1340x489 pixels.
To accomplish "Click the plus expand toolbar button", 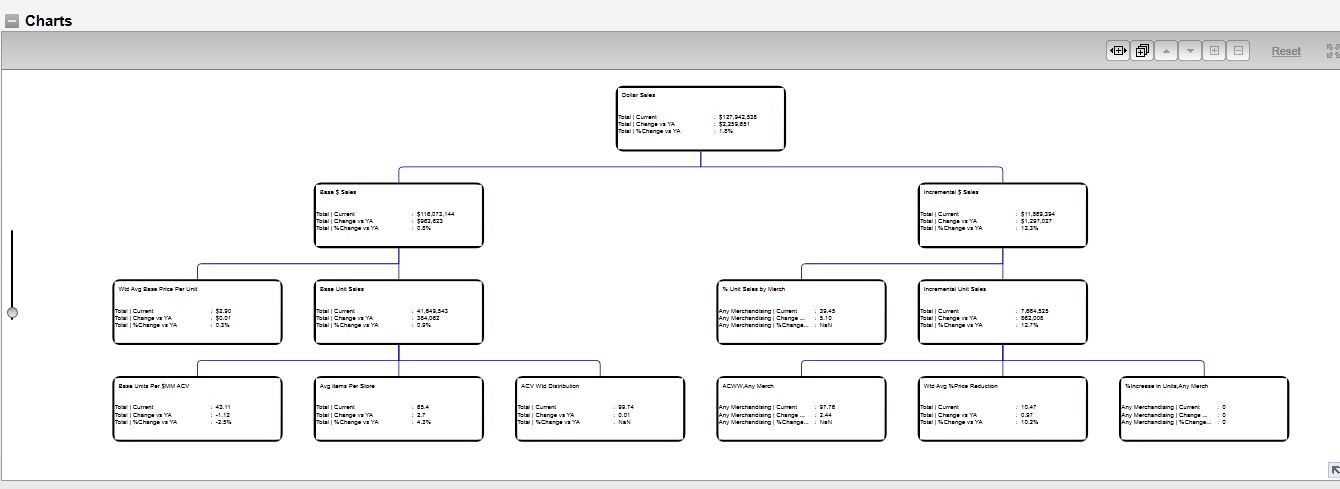I will click(1214, 51).
